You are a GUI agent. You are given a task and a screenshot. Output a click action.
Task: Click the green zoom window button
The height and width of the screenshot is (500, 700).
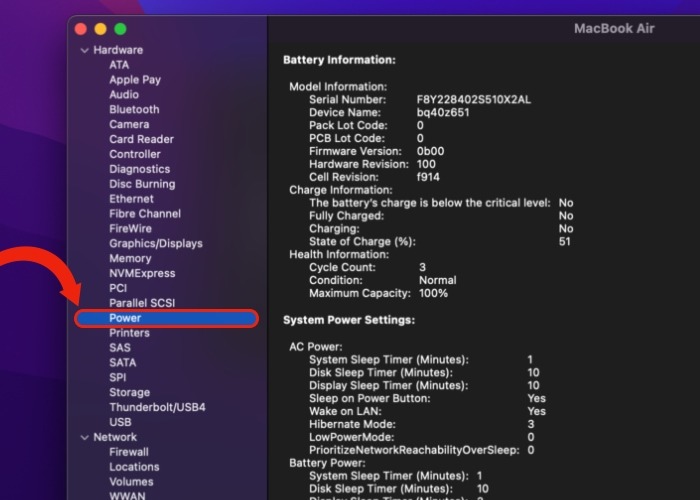[x=120, y=29]
